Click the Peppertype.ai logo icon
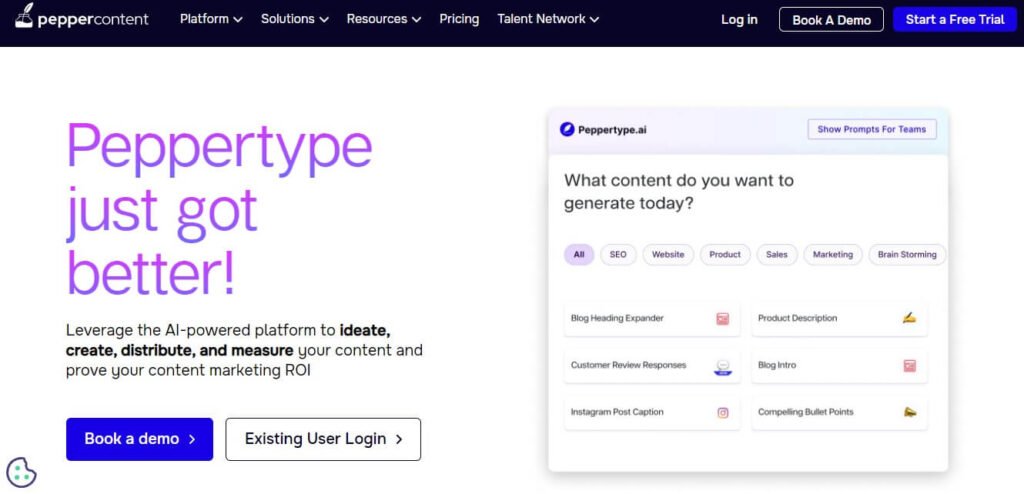The width and height of the screenshot is (1024, 494). coord(567,129)
